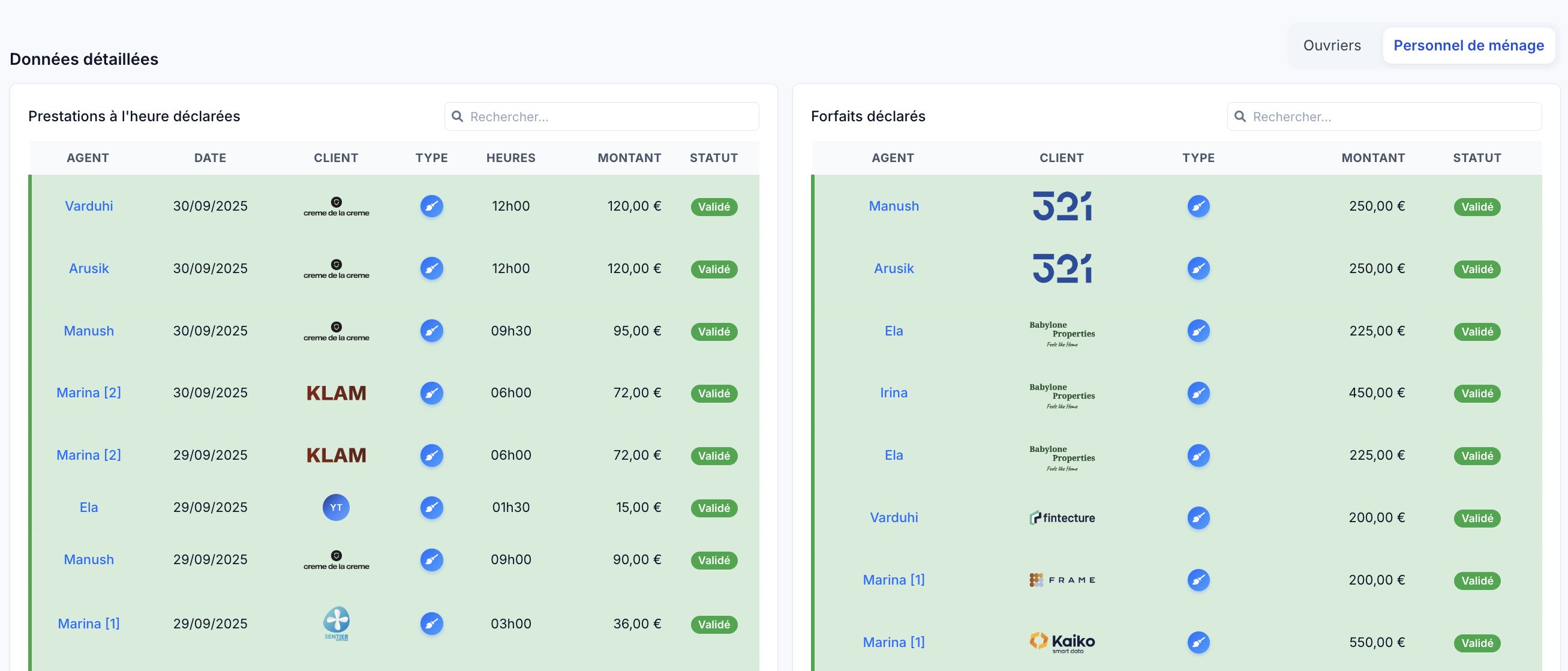Open Marina [2] agent link dated 29/09/2025
The height and width of the screenshot is (671, 1568).
89,455
